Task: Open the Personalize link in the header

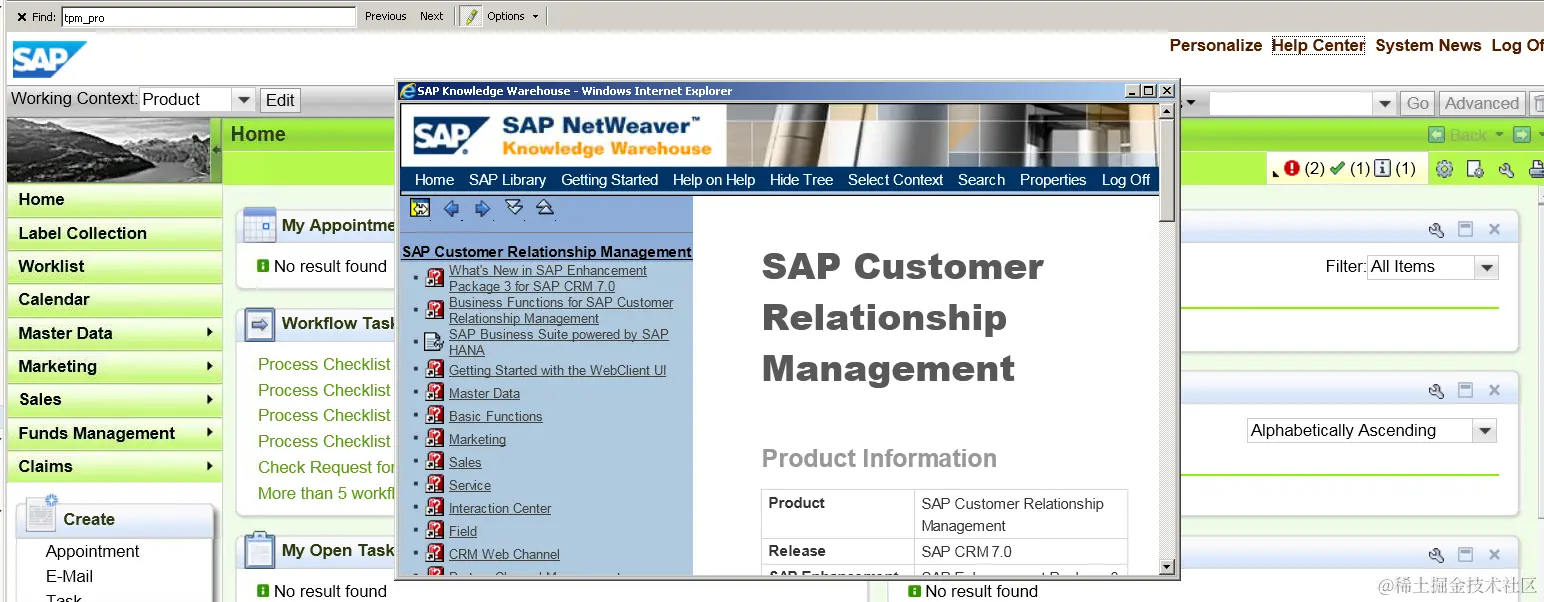Action: click(1216, 45)
